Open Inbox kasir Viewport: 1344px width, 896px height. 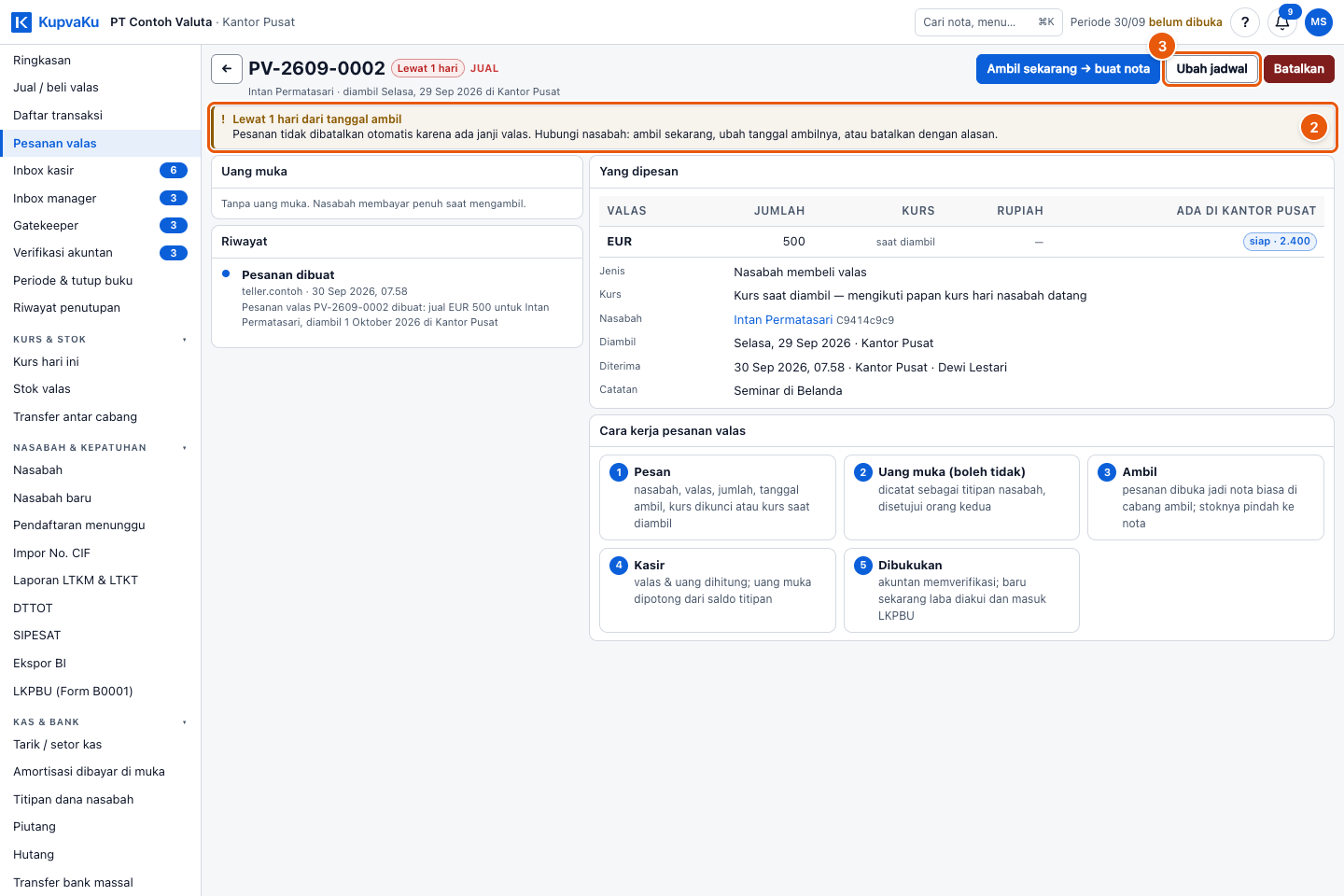[100, 171]
